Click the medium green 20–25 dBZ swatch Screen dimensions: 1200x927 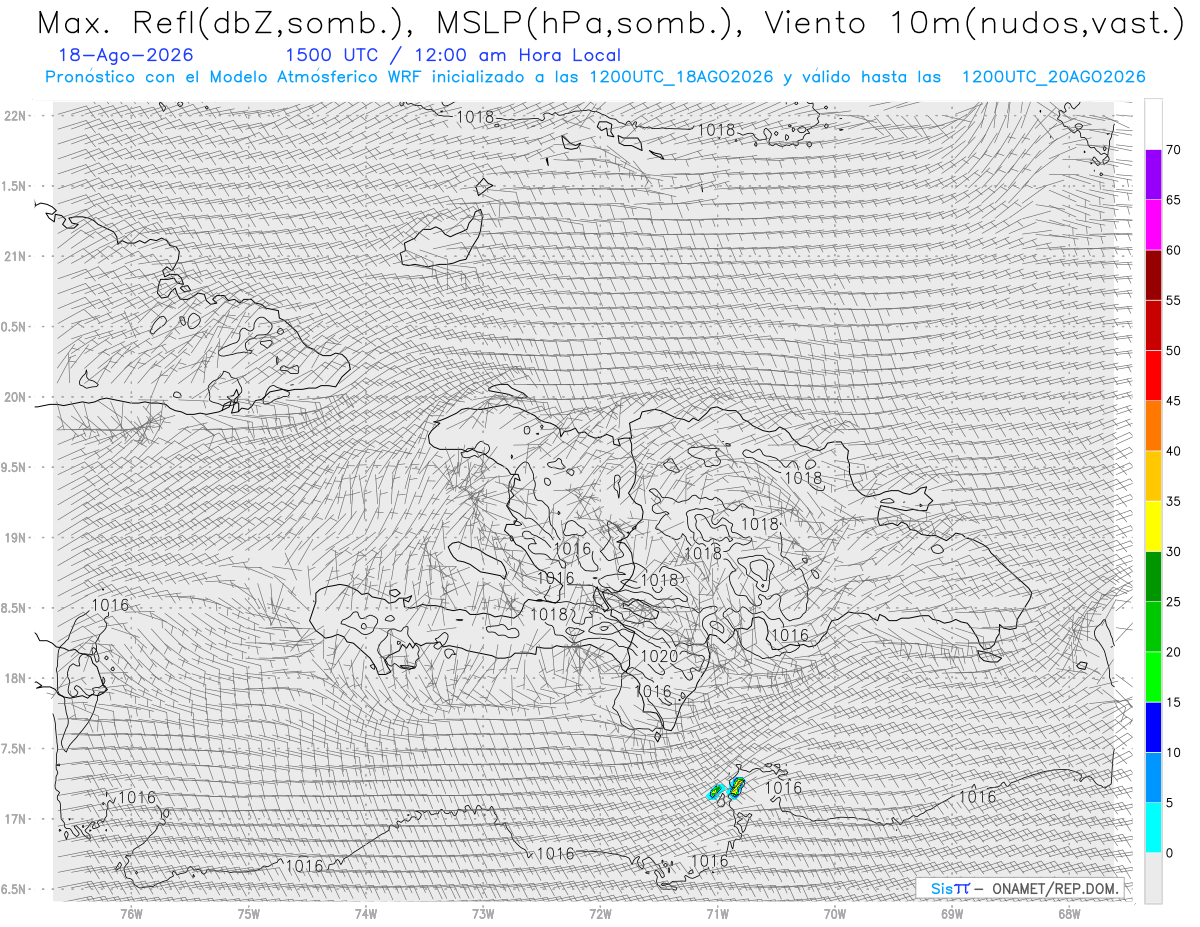coord(1153,626)
